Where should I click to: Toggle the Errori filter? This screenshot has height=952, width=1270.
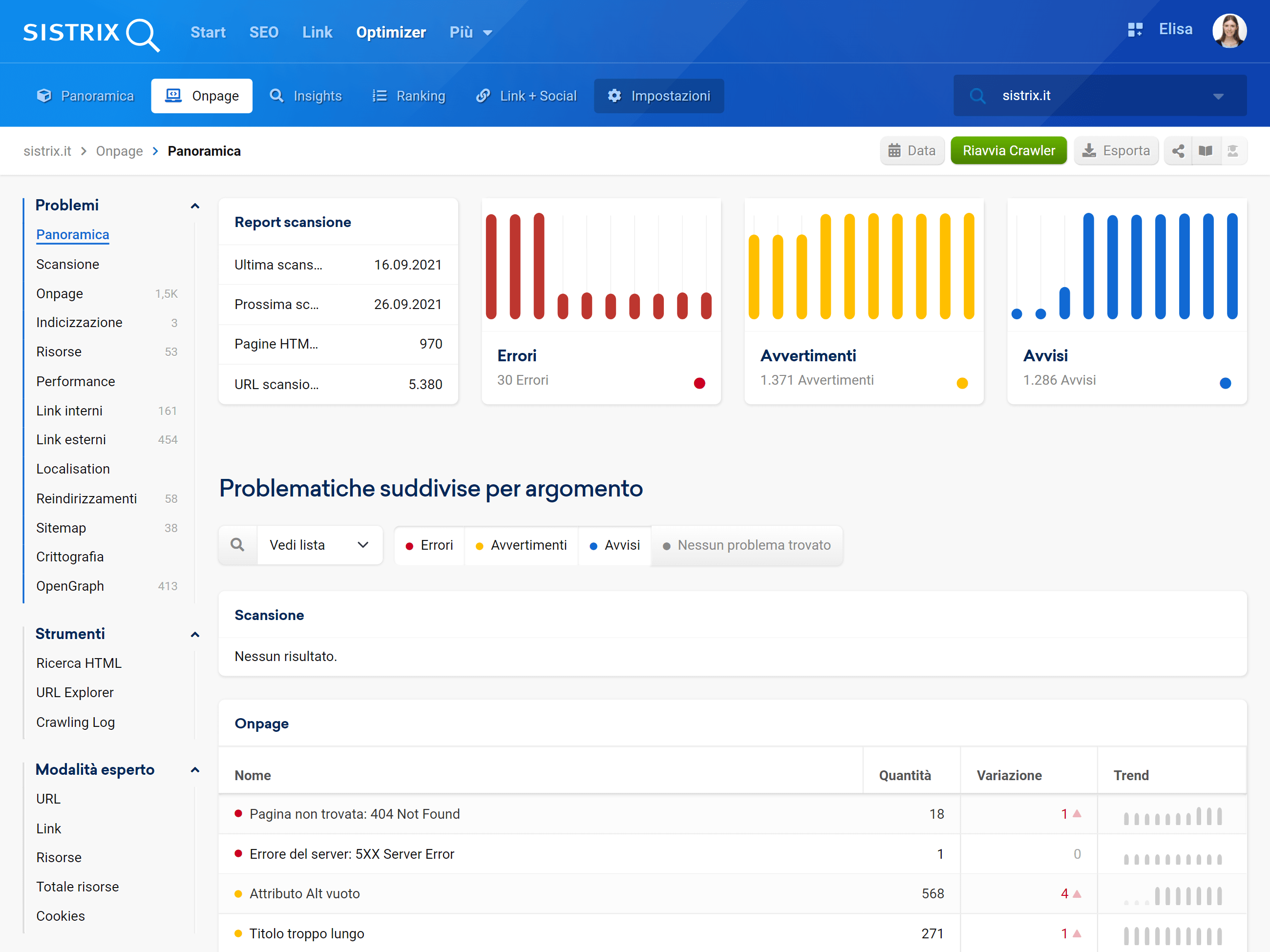tap(429, 545)
